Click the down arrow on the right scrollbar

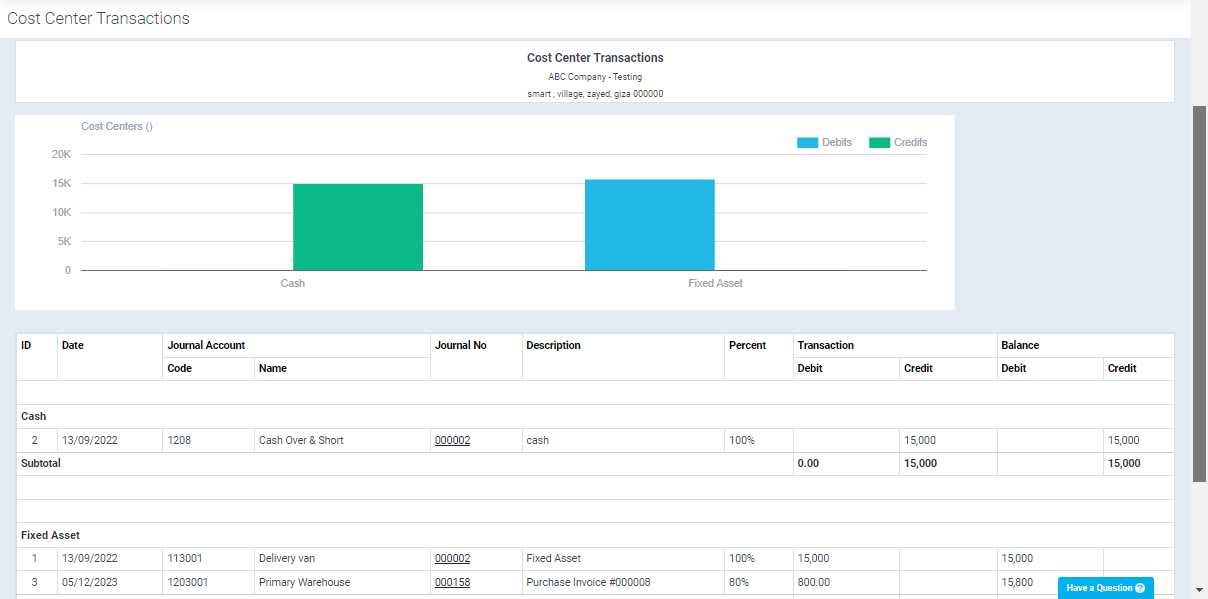[1199, 592]
